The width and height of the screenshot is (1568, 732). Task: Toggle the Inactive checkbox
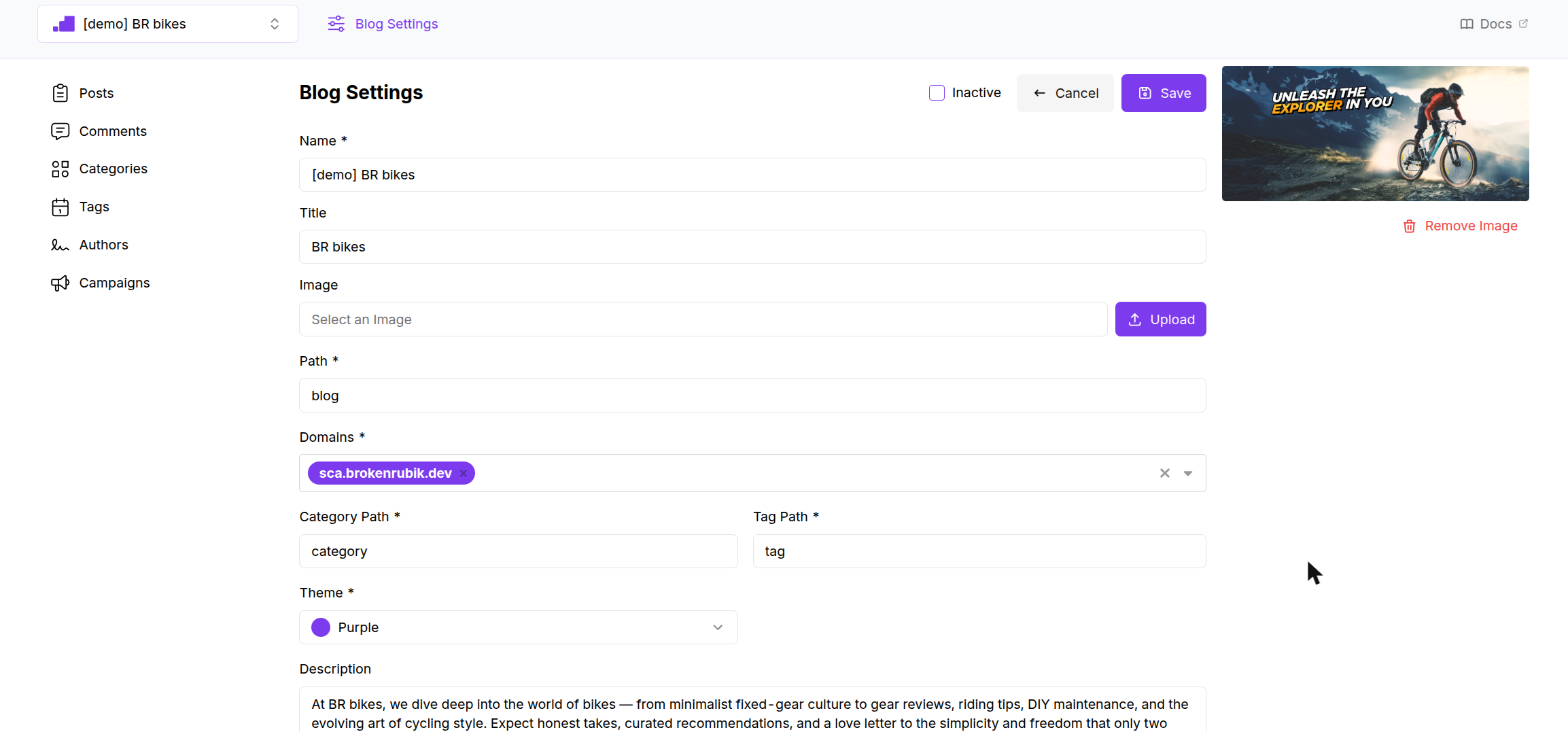click(x=937, y=93)
